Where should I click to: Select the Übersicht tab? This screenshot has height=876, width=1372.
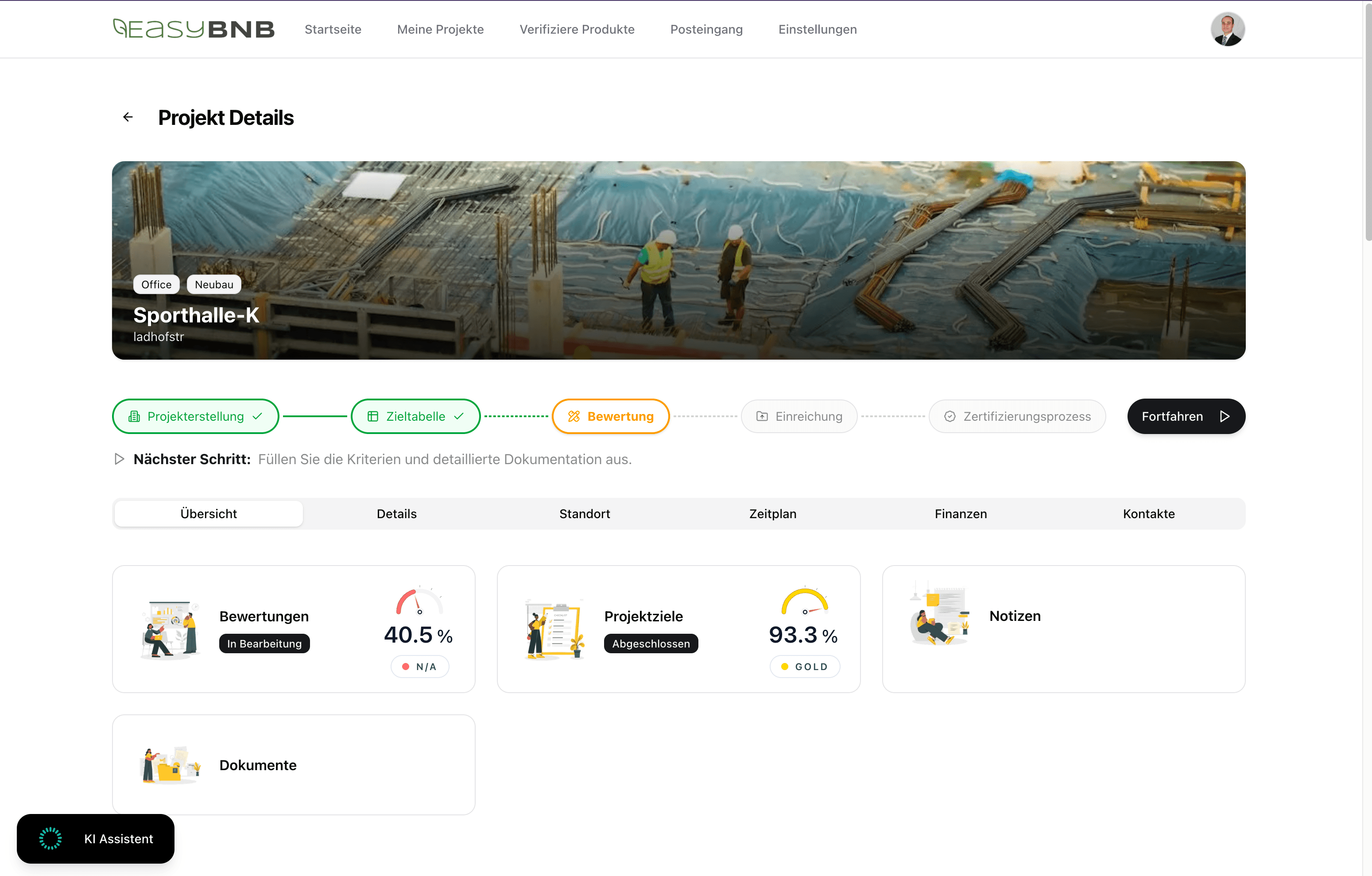209,514
